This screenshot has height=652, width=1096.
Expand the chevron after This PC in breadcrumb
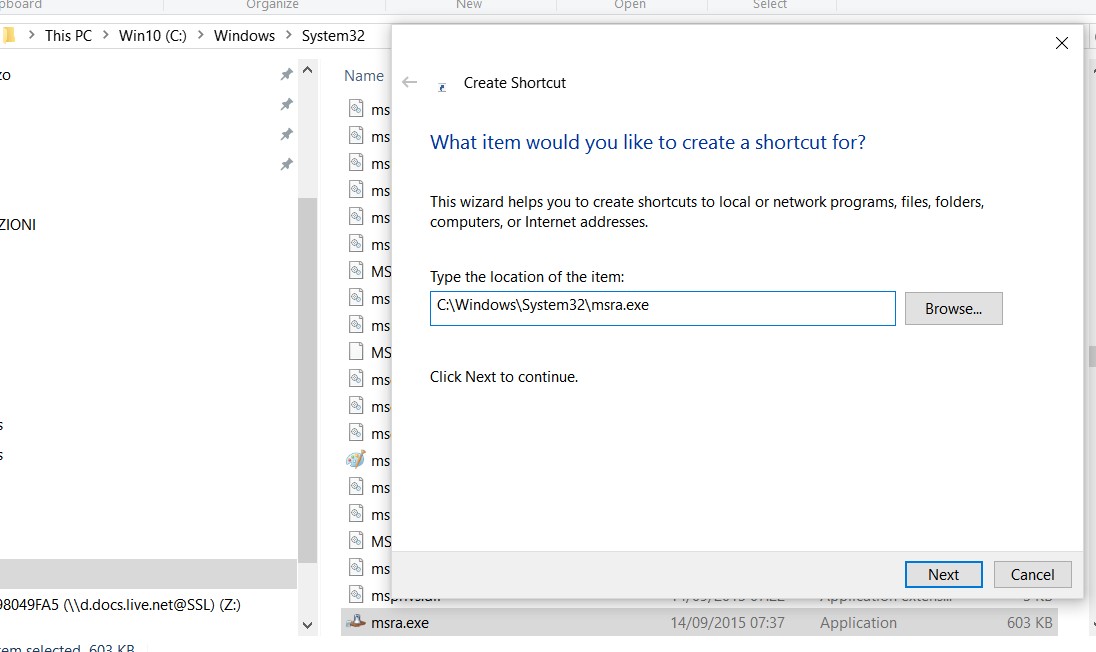click(105, 35)
